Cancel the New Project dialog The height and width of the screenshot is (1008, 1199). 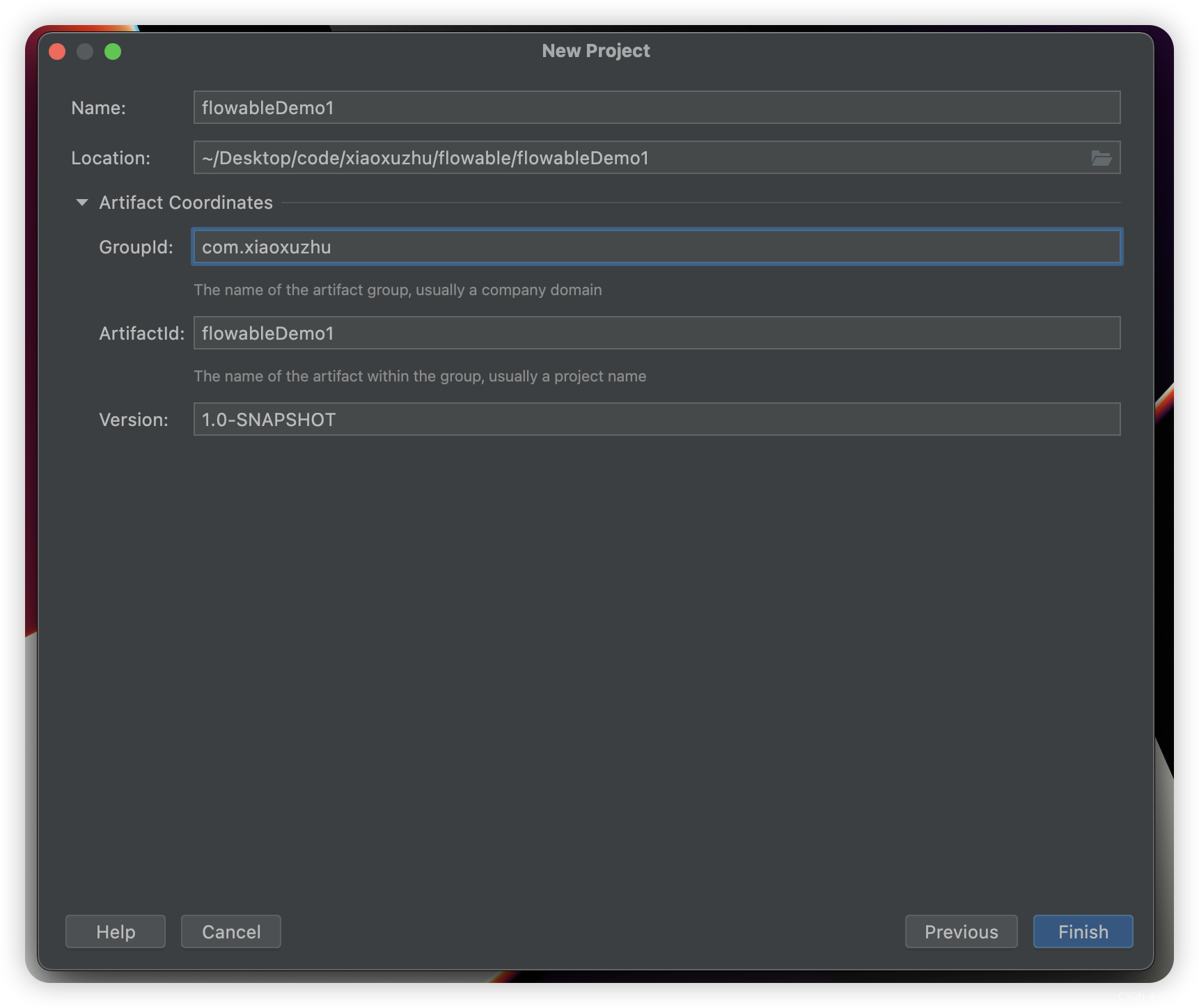tap(231, 931)
